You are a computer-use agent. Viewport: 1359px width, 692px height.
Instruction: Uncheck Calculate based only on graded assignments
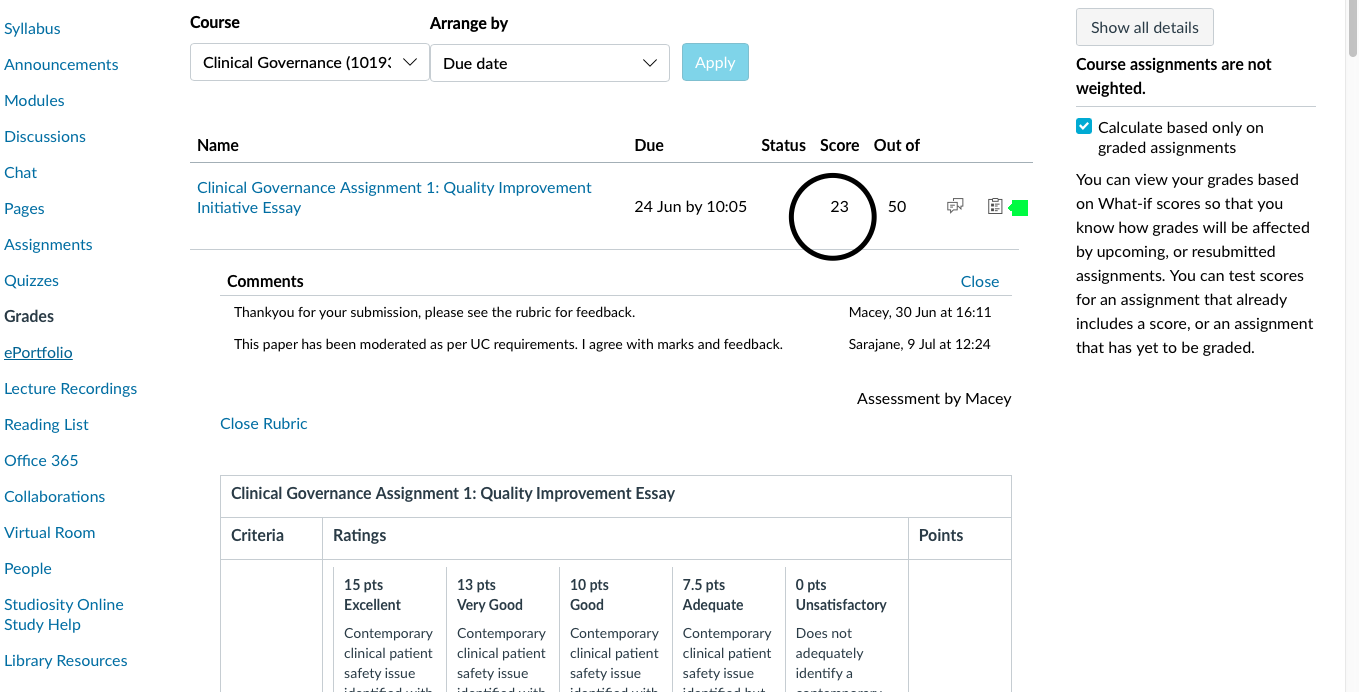pyautogui.click(x=1084, y=127)
